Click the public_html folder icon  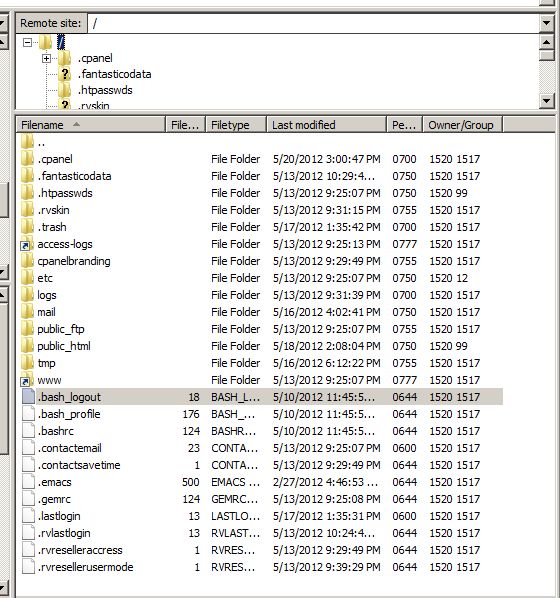tap(27, 346)
